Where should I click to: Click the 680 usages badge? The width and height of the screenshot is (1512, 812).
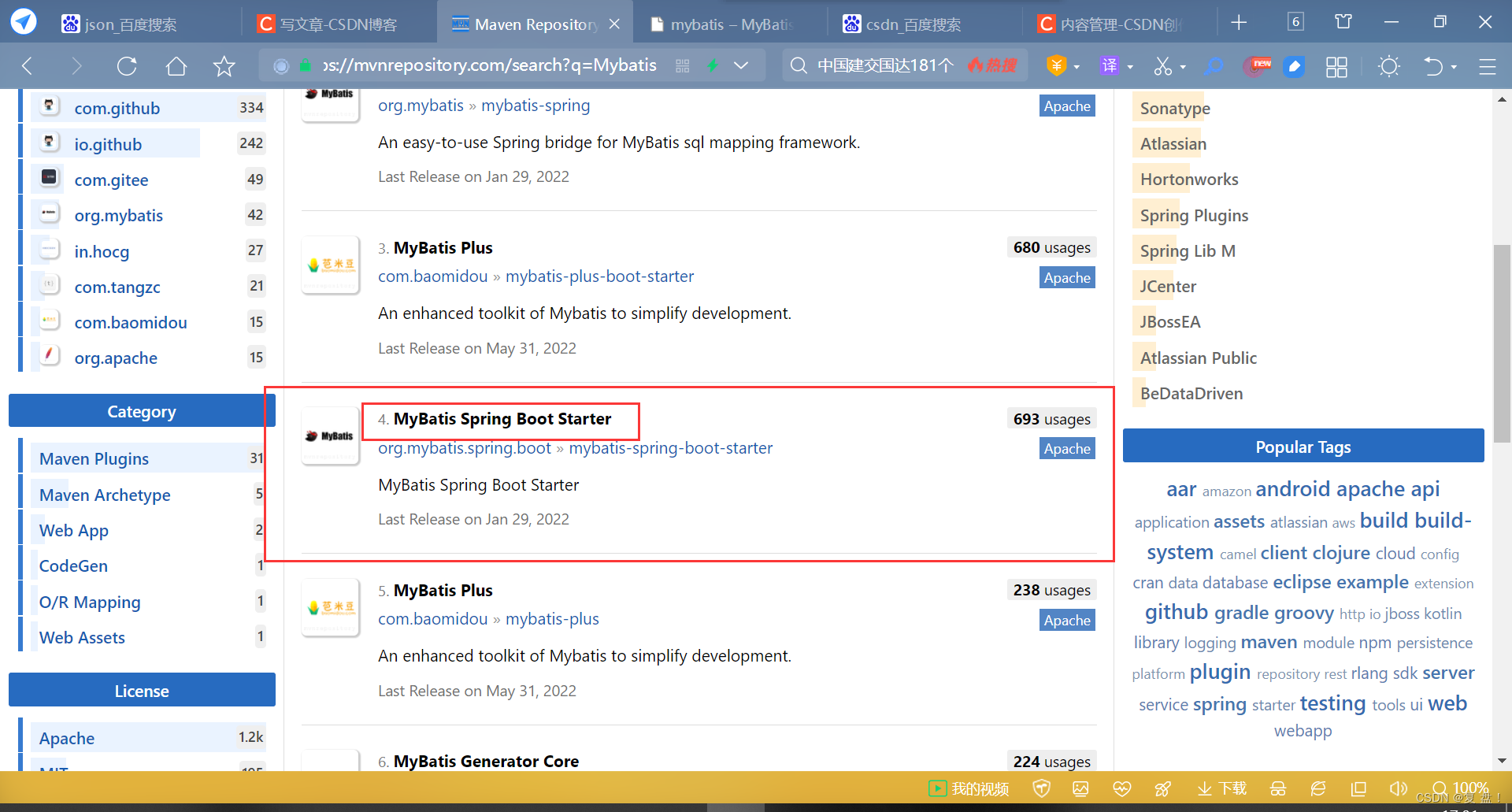tap(1051, 247)
